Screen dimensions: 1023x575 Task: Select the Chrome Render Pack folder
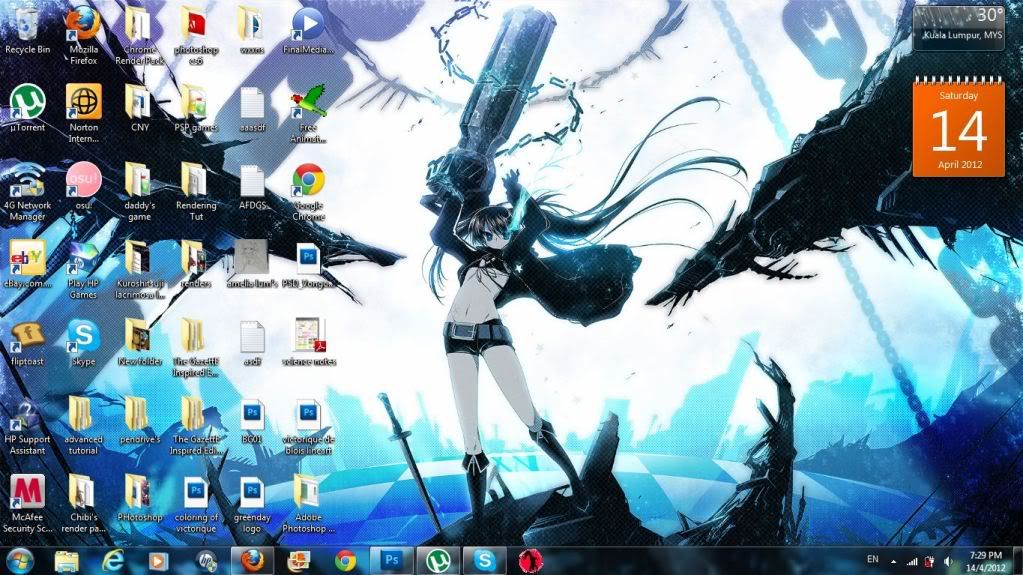click(x=139, y=36)
